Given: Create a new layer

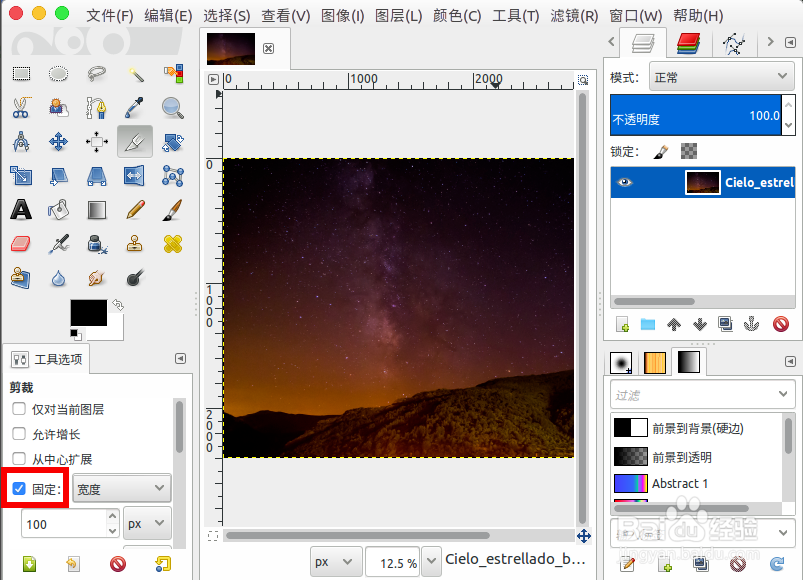Looking at the screenshot, I should coord(622,324).
